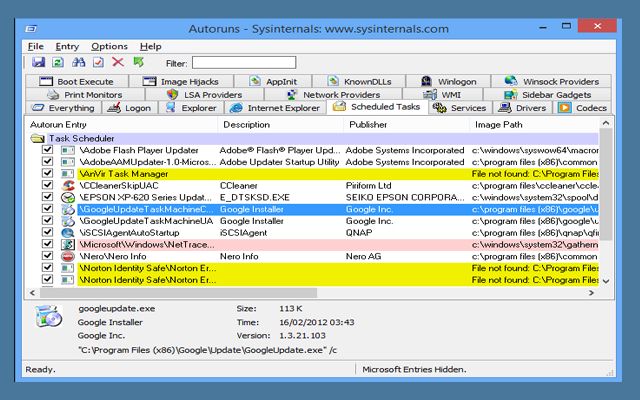Click the Refresh toolbar icon
640x400 pixels.
coord(58,62)
